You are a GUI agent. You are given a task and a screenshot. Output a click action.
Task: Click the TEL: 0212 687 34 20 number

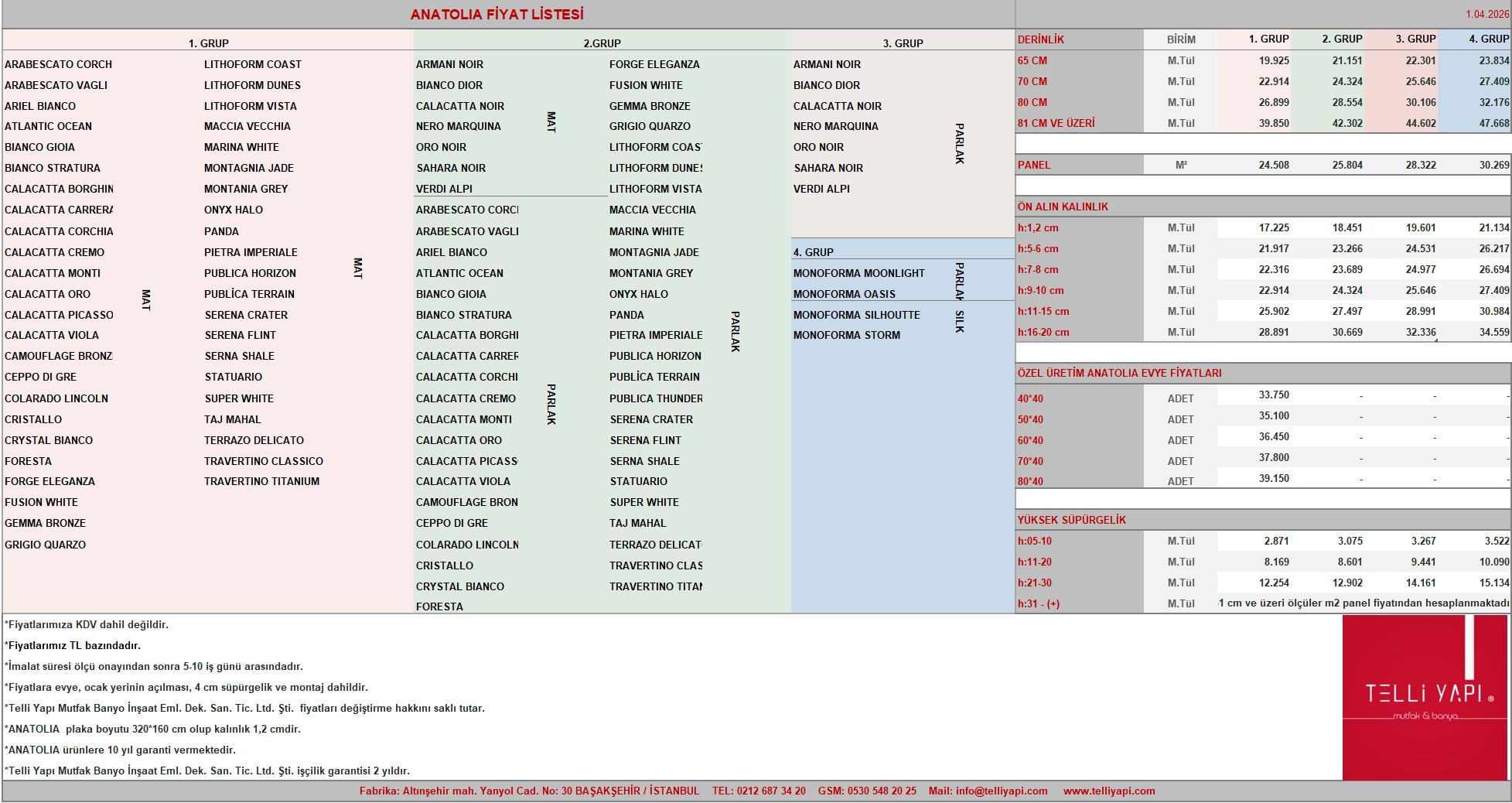759,791
